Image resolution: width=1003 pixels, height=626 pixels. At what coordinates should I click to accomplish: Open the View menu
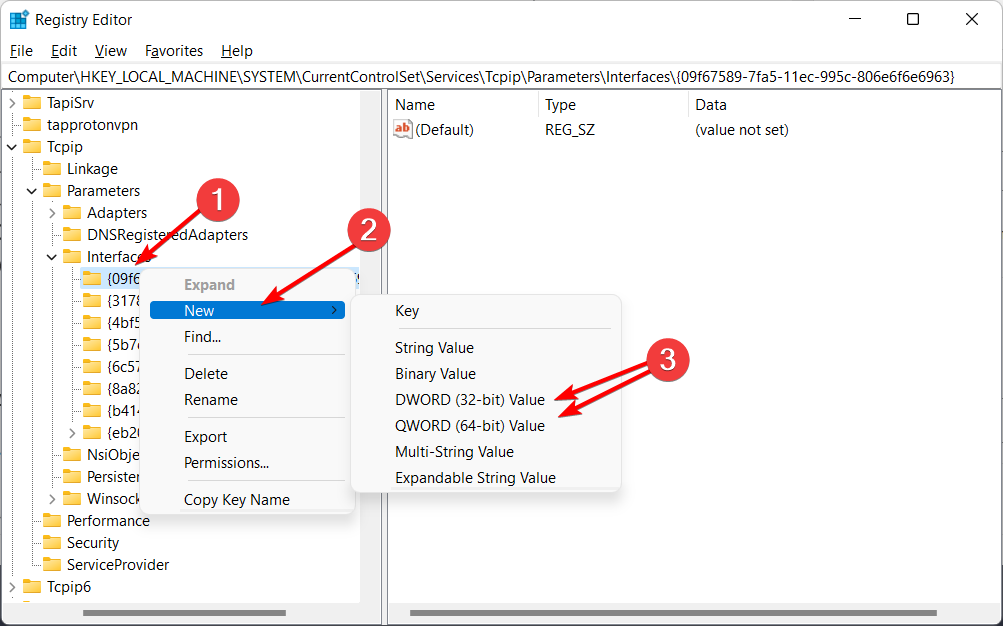[x=109, y=50]
